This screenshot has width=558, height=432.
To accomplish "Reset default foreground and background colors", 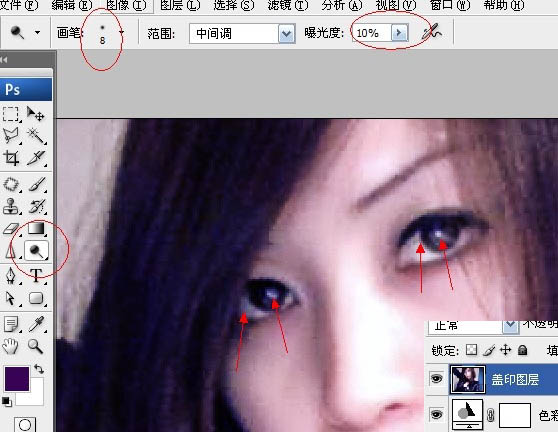I will pos(6,401).
